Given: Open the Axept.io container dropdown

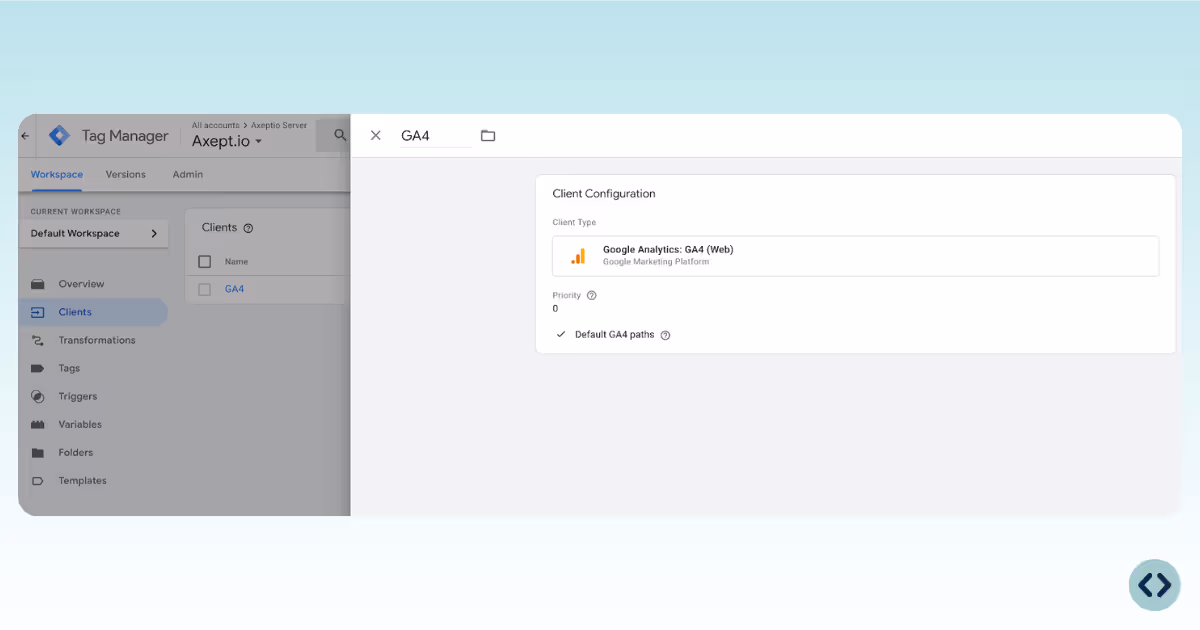Looking at the screenshot, I should tap(227, 141).
